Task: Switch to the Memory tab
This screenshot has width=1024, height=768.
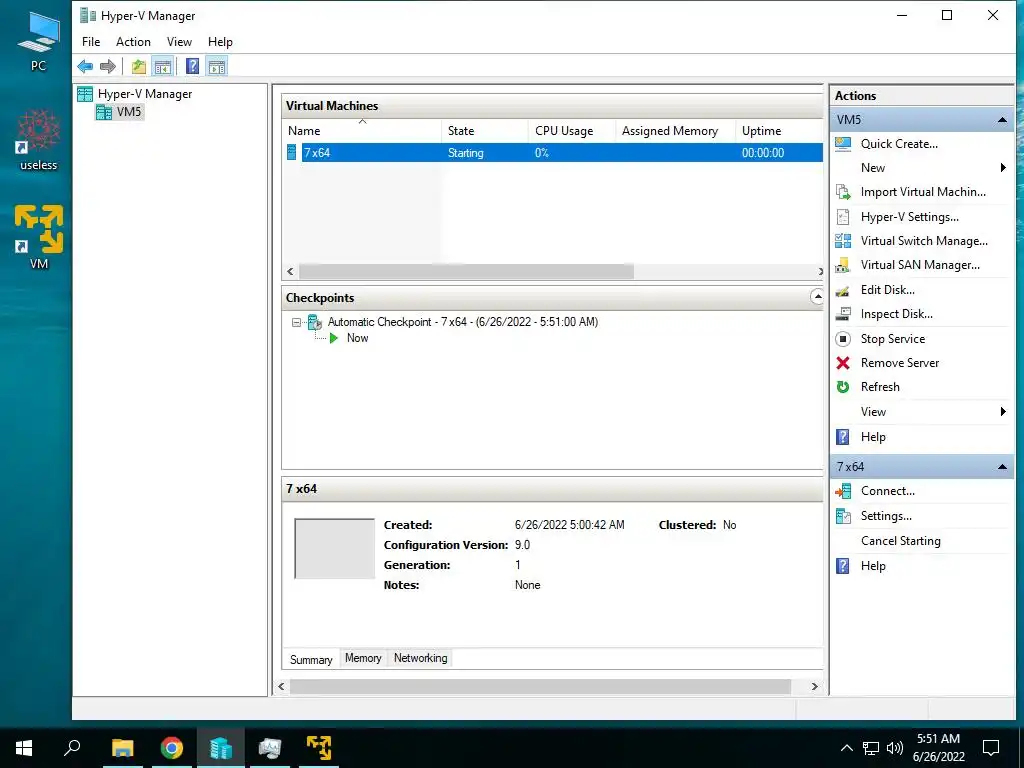Action: pos(363,658)
